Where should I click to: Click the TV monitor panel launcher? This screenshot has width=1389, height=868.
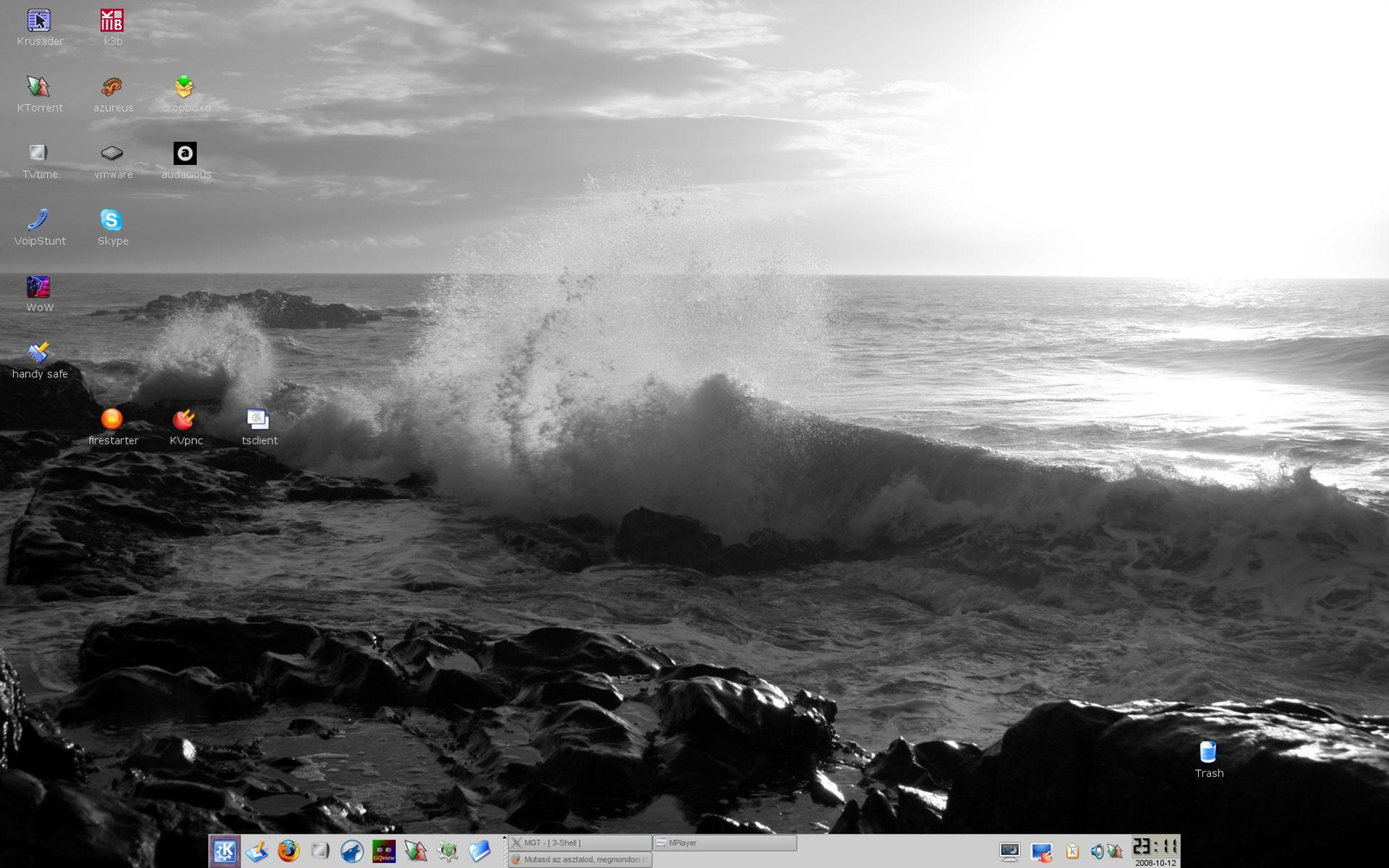pyautogui.click(x=320, y=852)
